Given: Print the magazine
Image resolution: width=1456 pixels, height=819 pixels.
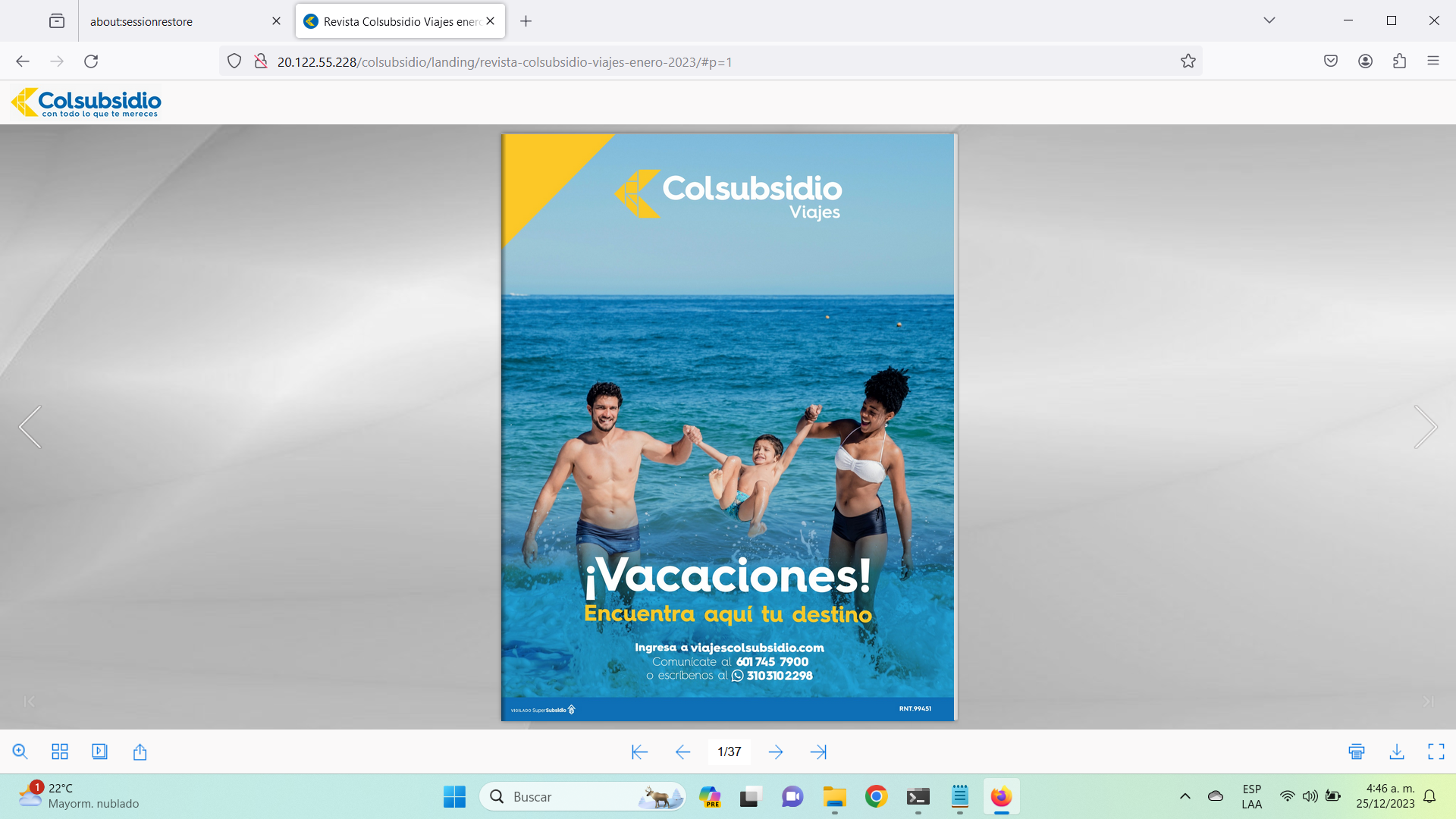Looking at the screenshot, I should (x=1357, y=752).
